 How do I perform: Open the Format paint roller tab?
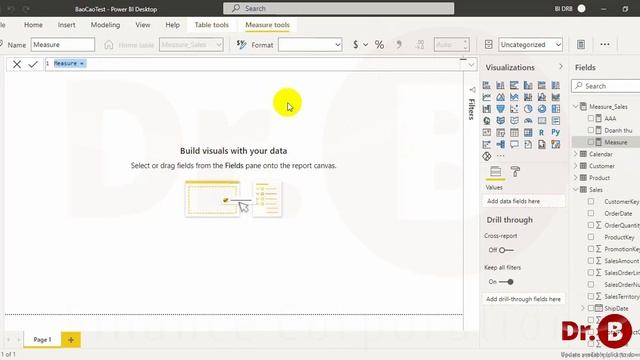[516, 172]
